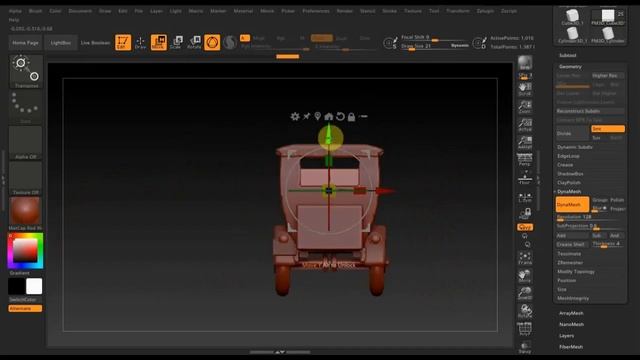This screenshot has height=360, width=640.
Task: Click the Reconstruct Subdiv button
Action: [590, 111]
